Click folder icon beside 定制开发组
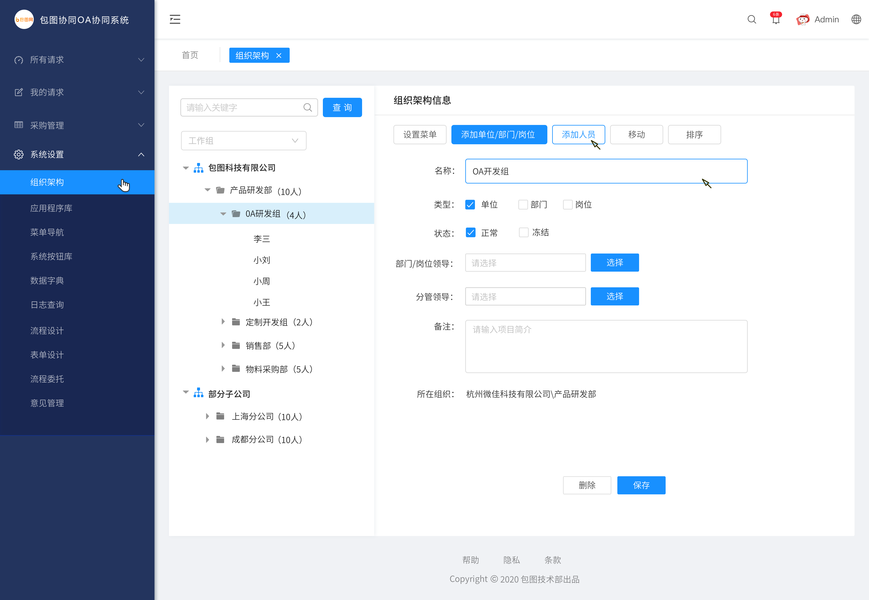Screen dimensions: 869x600 tap(236, 322)
